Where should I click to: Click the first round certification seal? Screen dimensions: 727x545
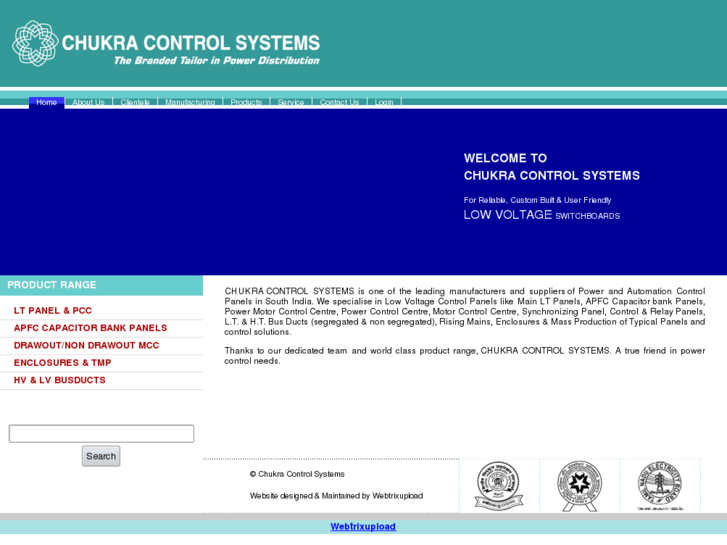(x=499, y=486)
